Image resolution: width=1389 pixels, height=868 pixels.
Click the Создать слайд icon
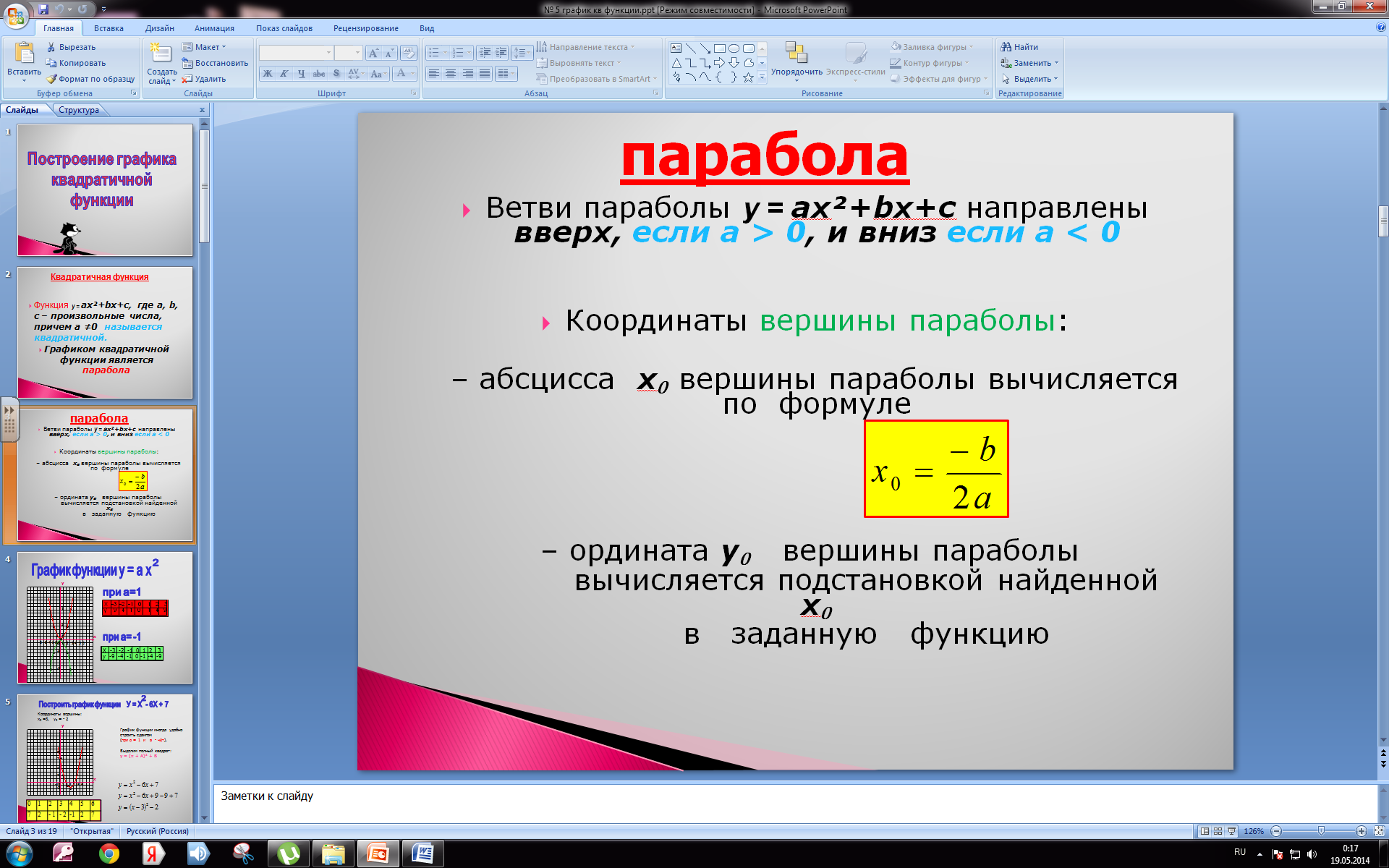(161, 54)
